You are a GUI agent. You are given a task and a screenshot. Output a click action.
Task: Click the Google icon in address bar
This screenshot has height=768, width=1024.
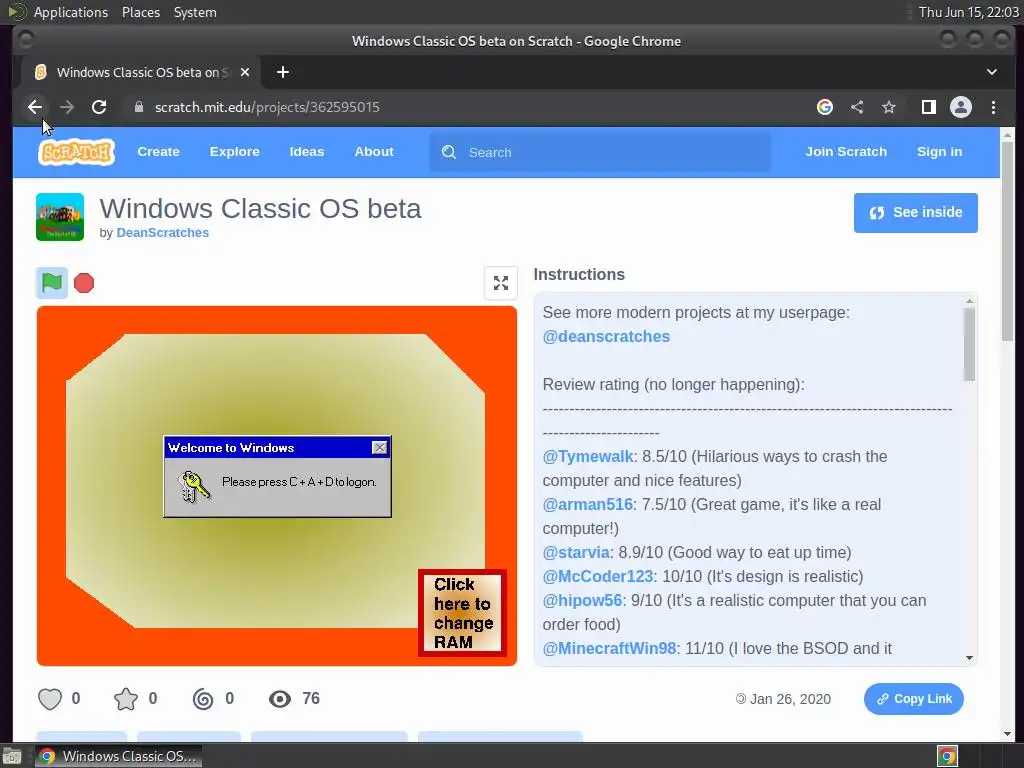pos(825,107)
